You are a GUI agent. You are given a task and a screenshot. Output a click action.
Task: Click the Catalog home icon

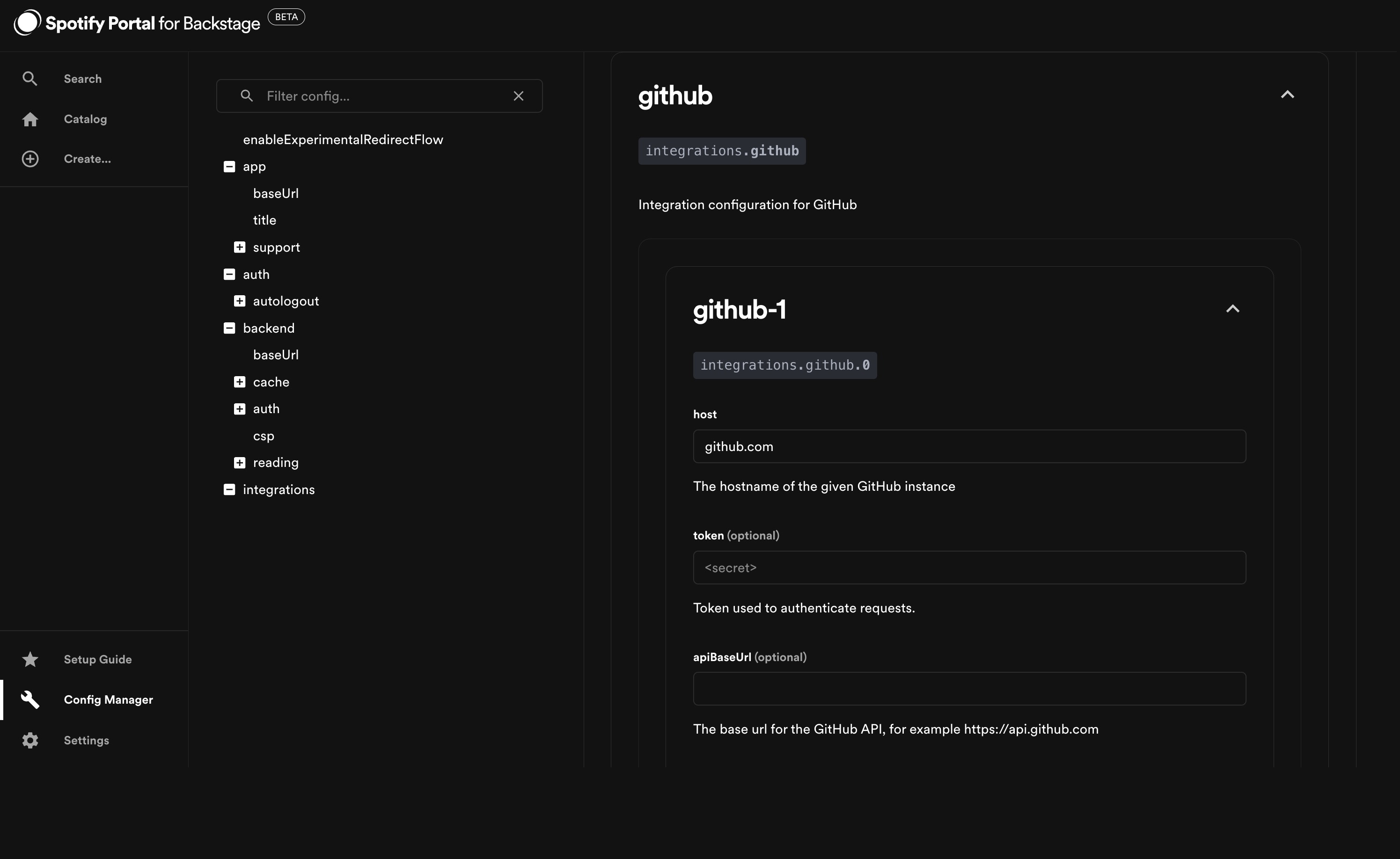click(30, 118)
